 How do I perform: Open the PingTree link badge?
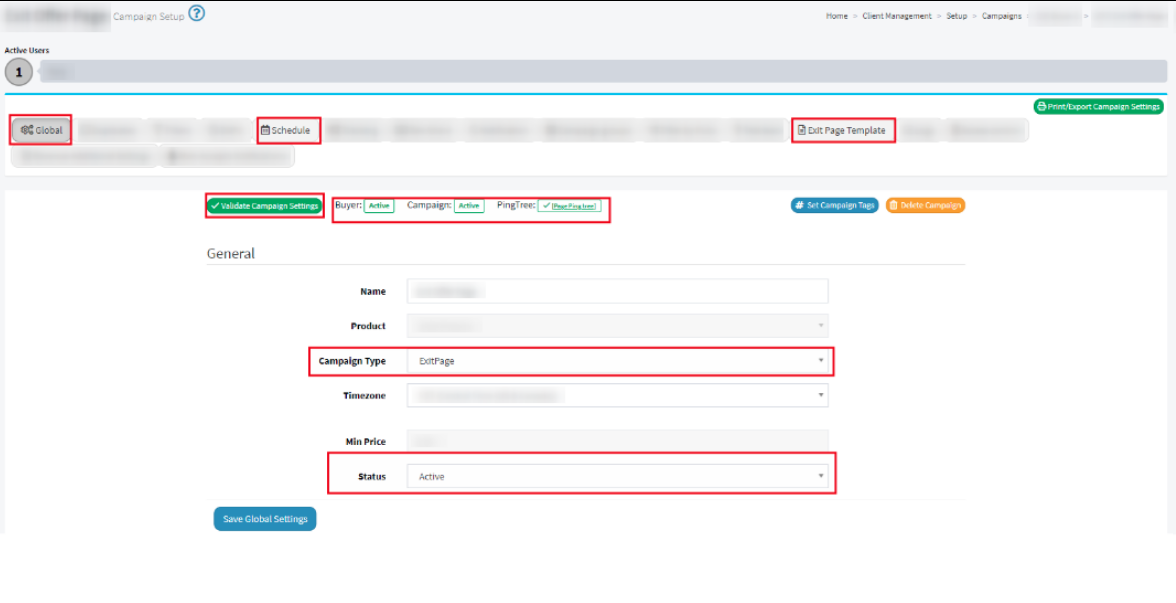(570, 205)
